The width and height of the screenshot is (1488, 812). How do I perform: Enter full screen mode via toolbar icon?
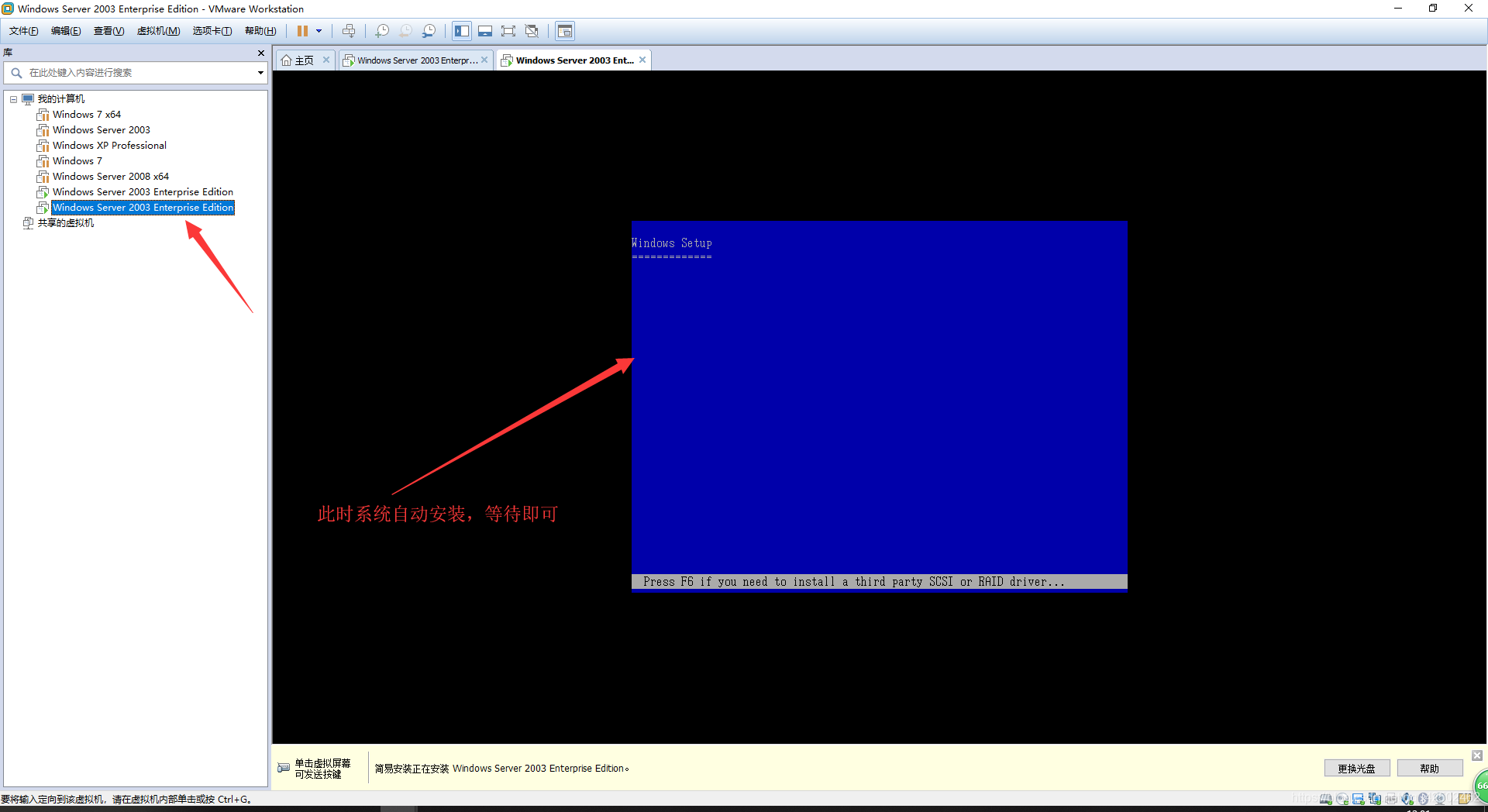pyautogui.click(x=508, y=31)
